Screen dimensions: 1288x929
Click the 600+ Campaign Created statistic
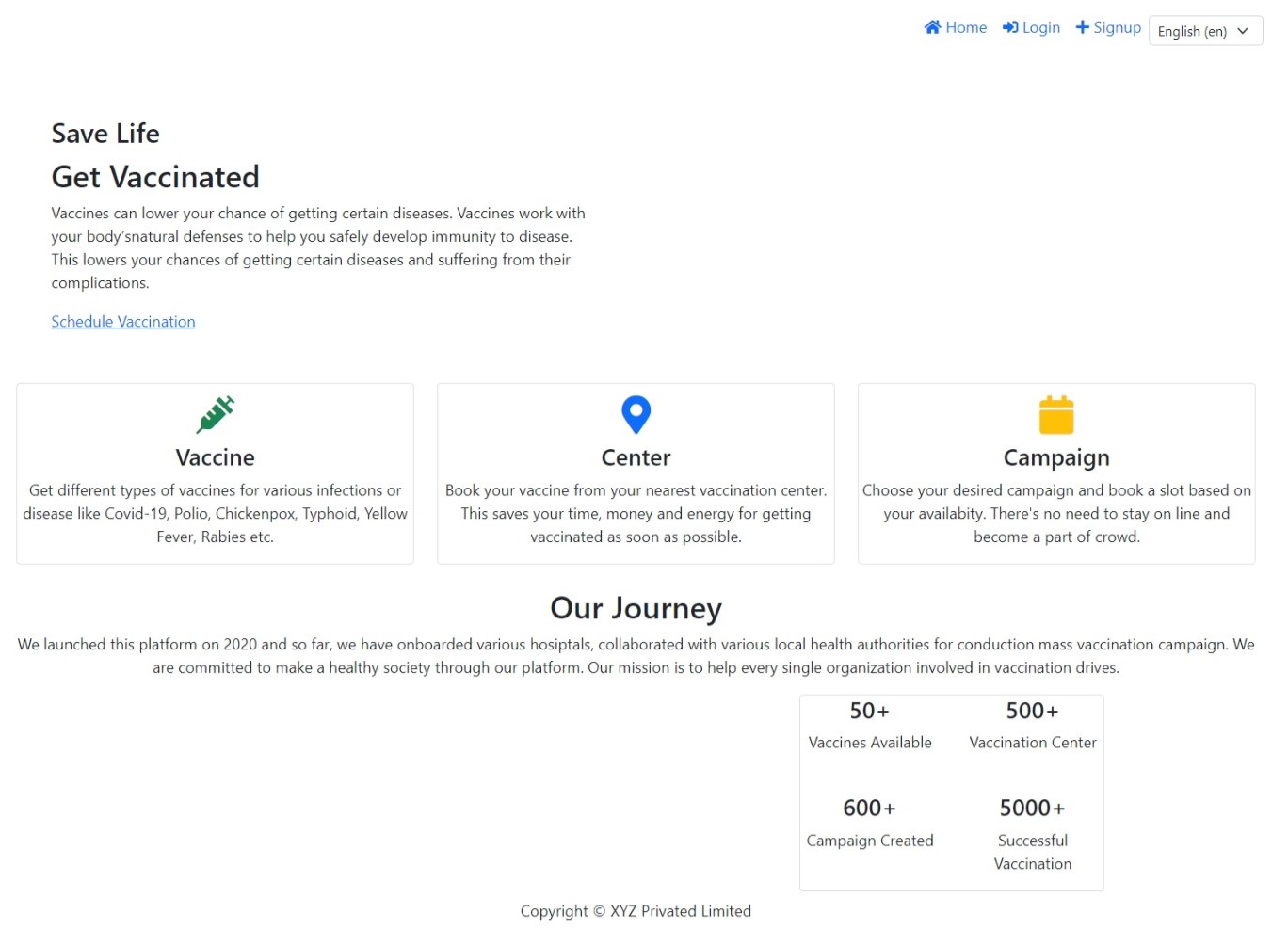tap(869, 823)
